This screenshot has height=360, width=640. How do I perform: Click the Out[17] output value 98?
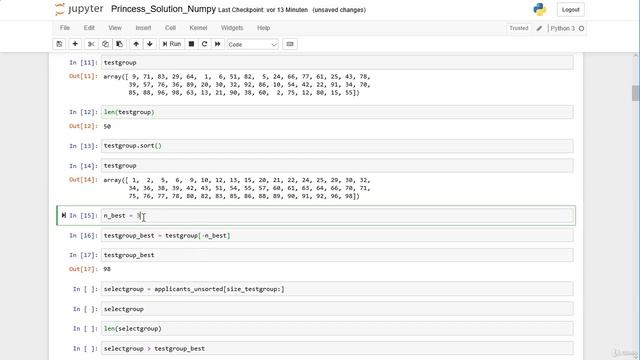pyautogui.click(x=107, y=269)
